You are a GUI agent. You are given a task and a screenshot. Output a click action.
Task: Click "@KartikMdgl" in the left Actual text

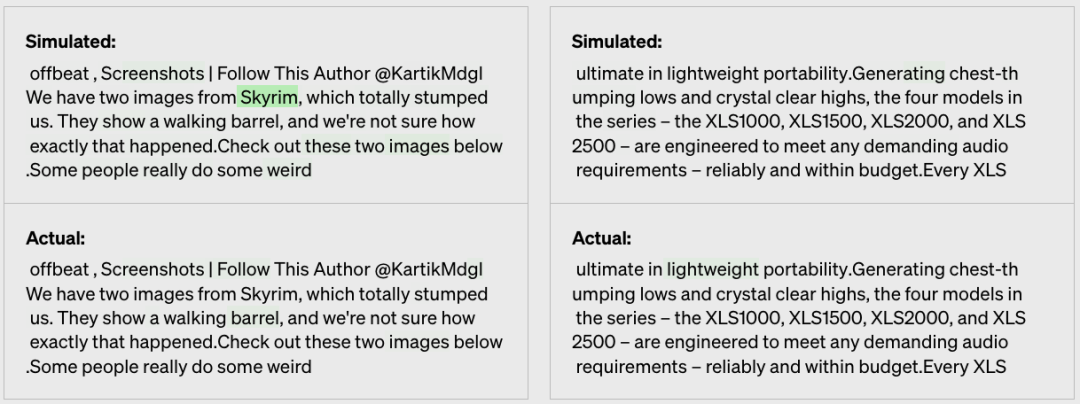pyautogui.click(x=428, y=270)
